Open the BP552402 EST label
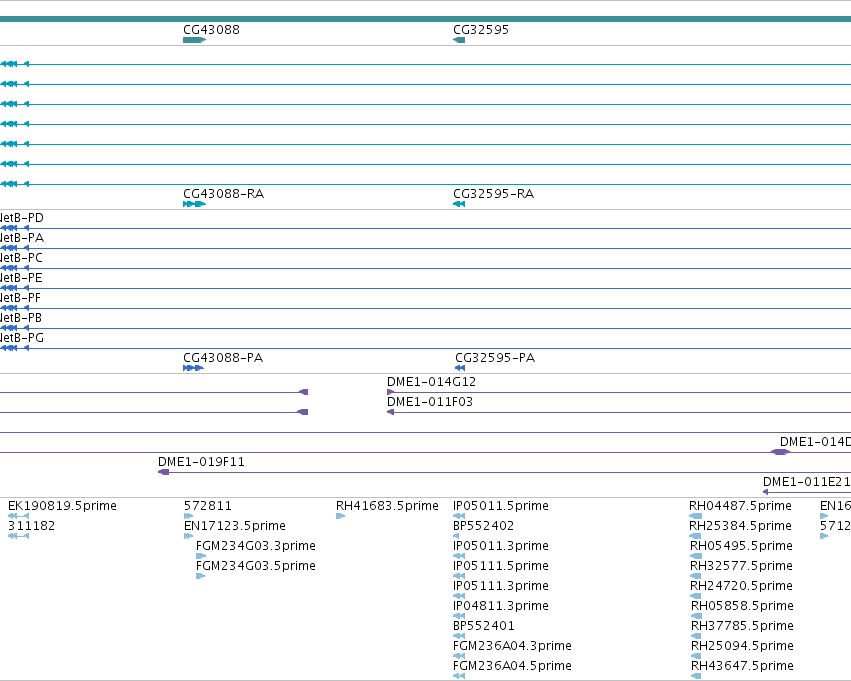This screenshot has width=851, height=681. click(484, 526)
